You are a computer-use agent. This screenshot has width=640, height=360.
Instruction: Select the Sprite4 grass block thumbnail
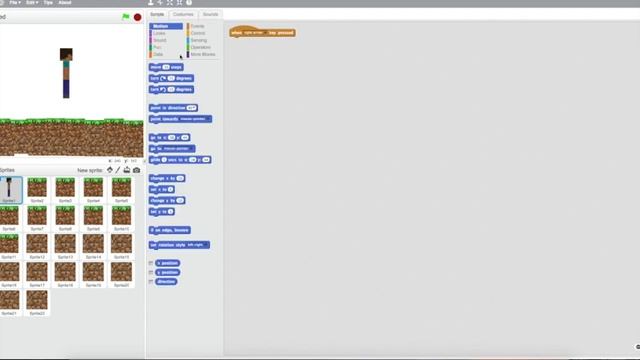[x=93, y=190]
